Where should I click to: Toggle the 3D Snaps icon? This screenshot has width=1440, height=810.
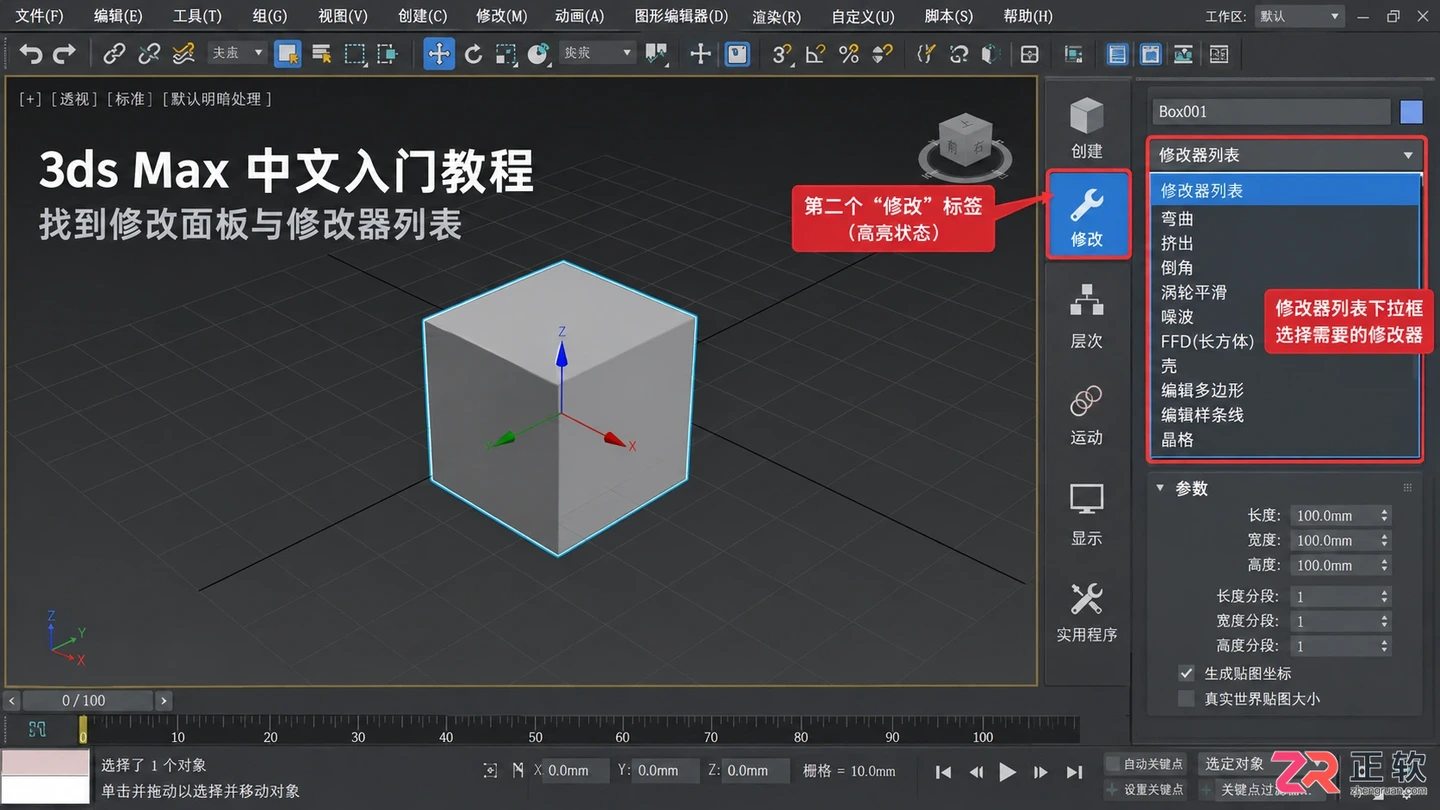tap(782, 54)
